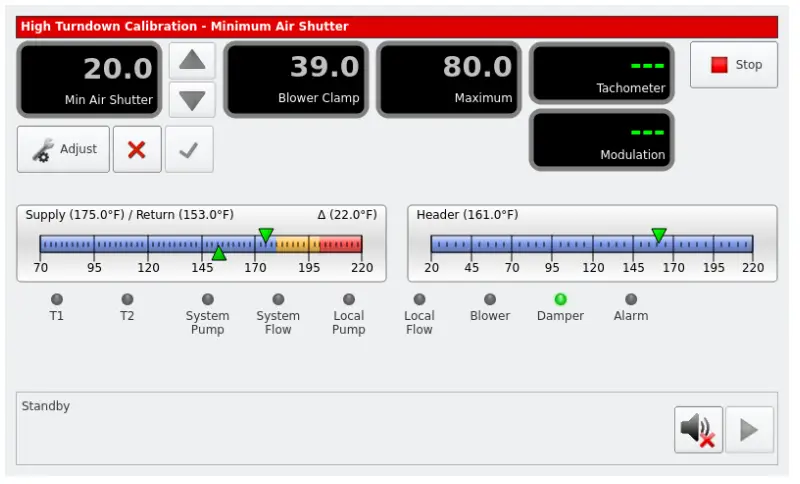
Task: Click the red zone of Supply gauge
Action: (341, 244)
